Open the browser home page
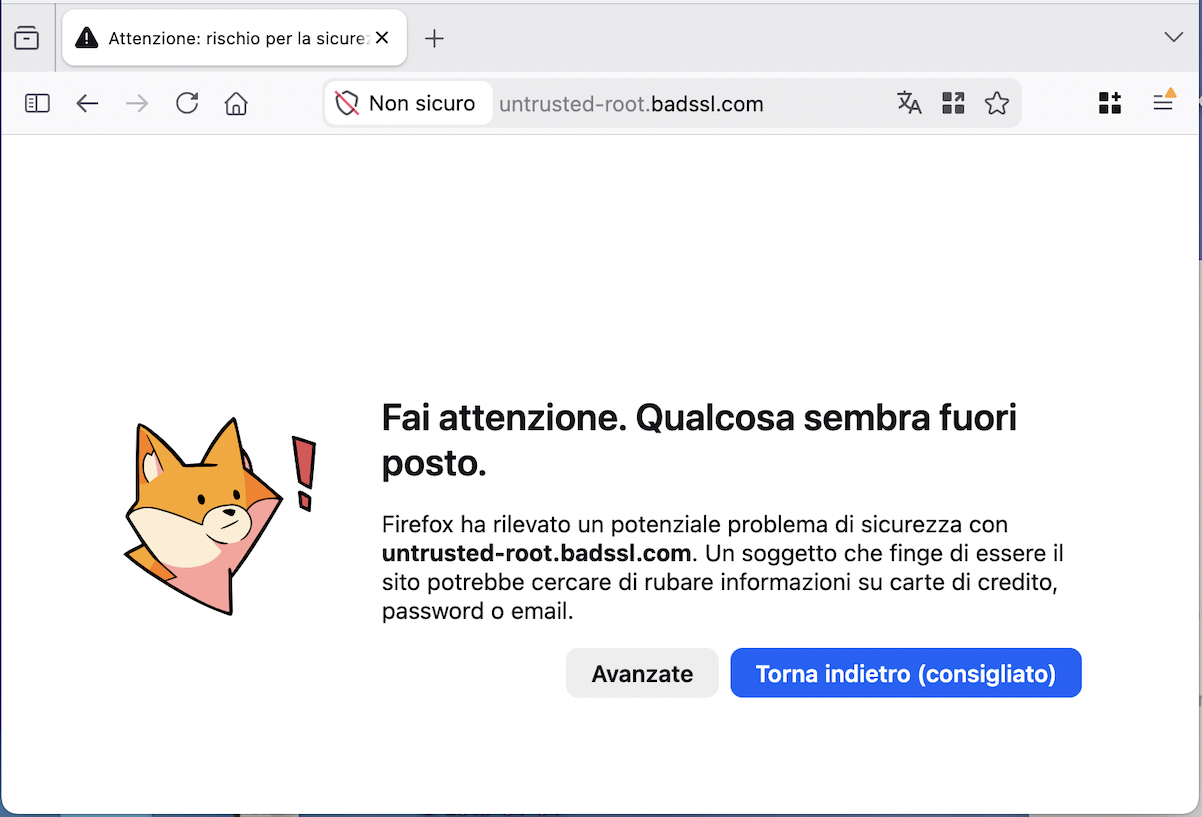This screenshot has width=1202, height=817. [236, 103]
